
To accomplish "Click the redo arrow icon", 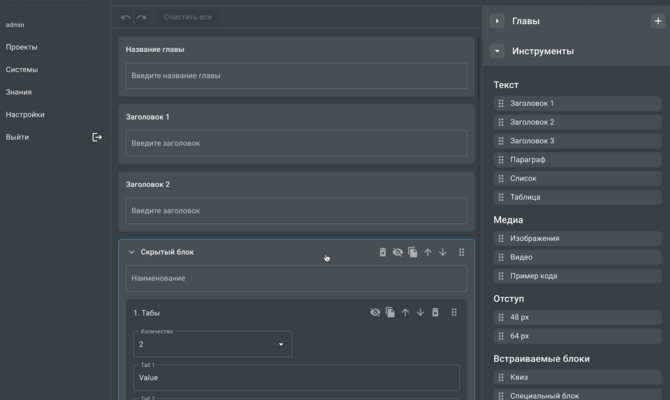I will (x=141, y=17).
